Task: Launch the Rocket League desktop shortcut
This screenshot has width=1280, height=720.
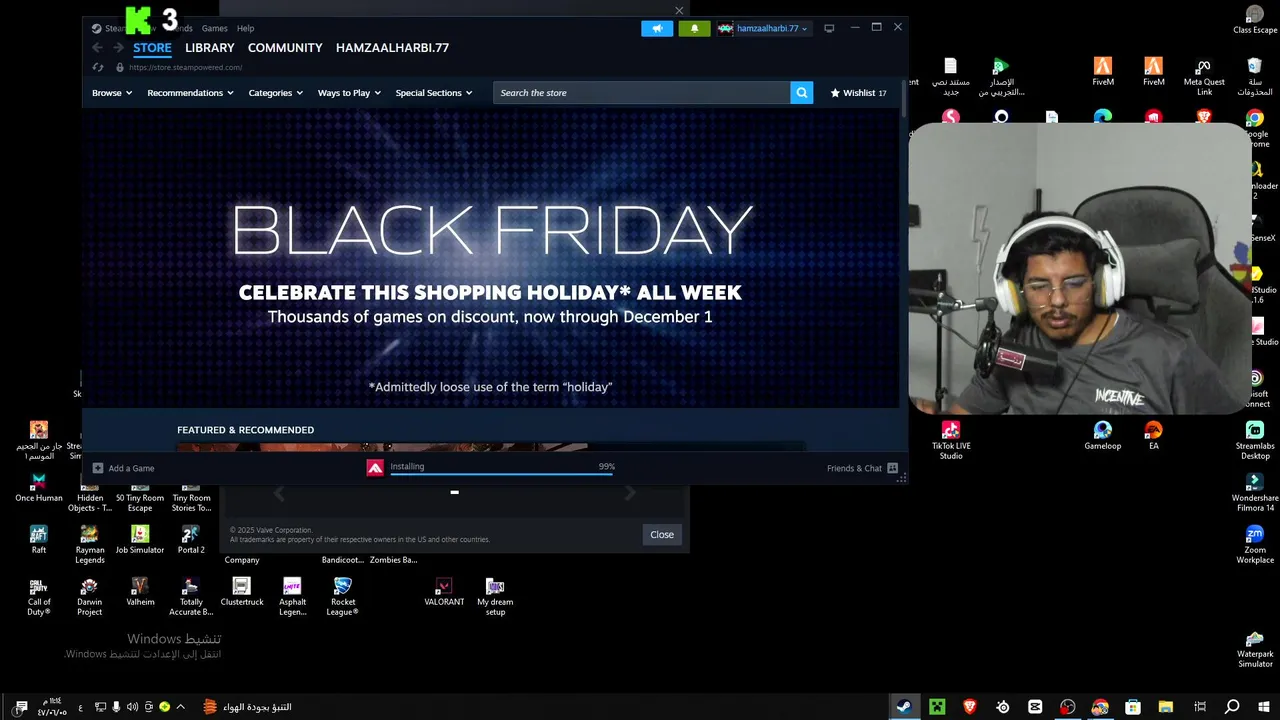Action: (x=343, y=597)
